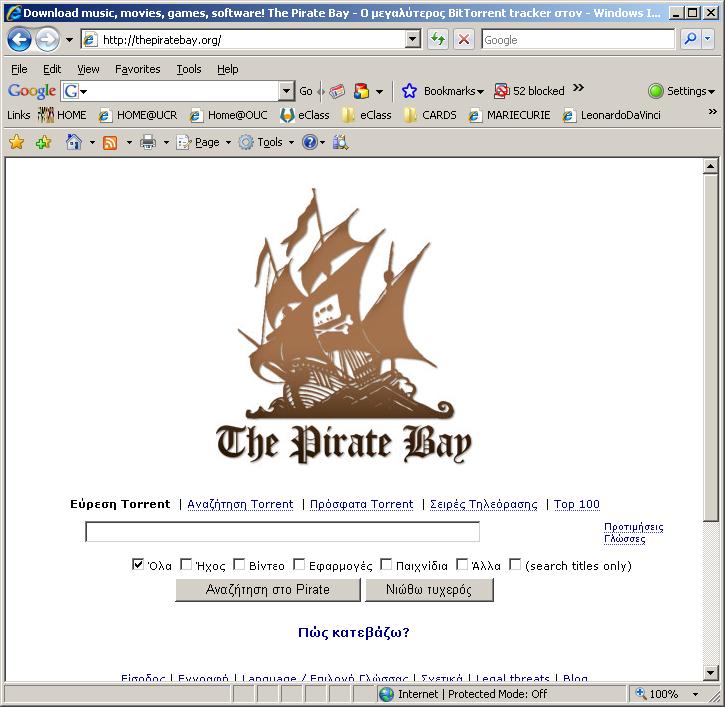
Task: Open the View menu
Action: (88, 69)
